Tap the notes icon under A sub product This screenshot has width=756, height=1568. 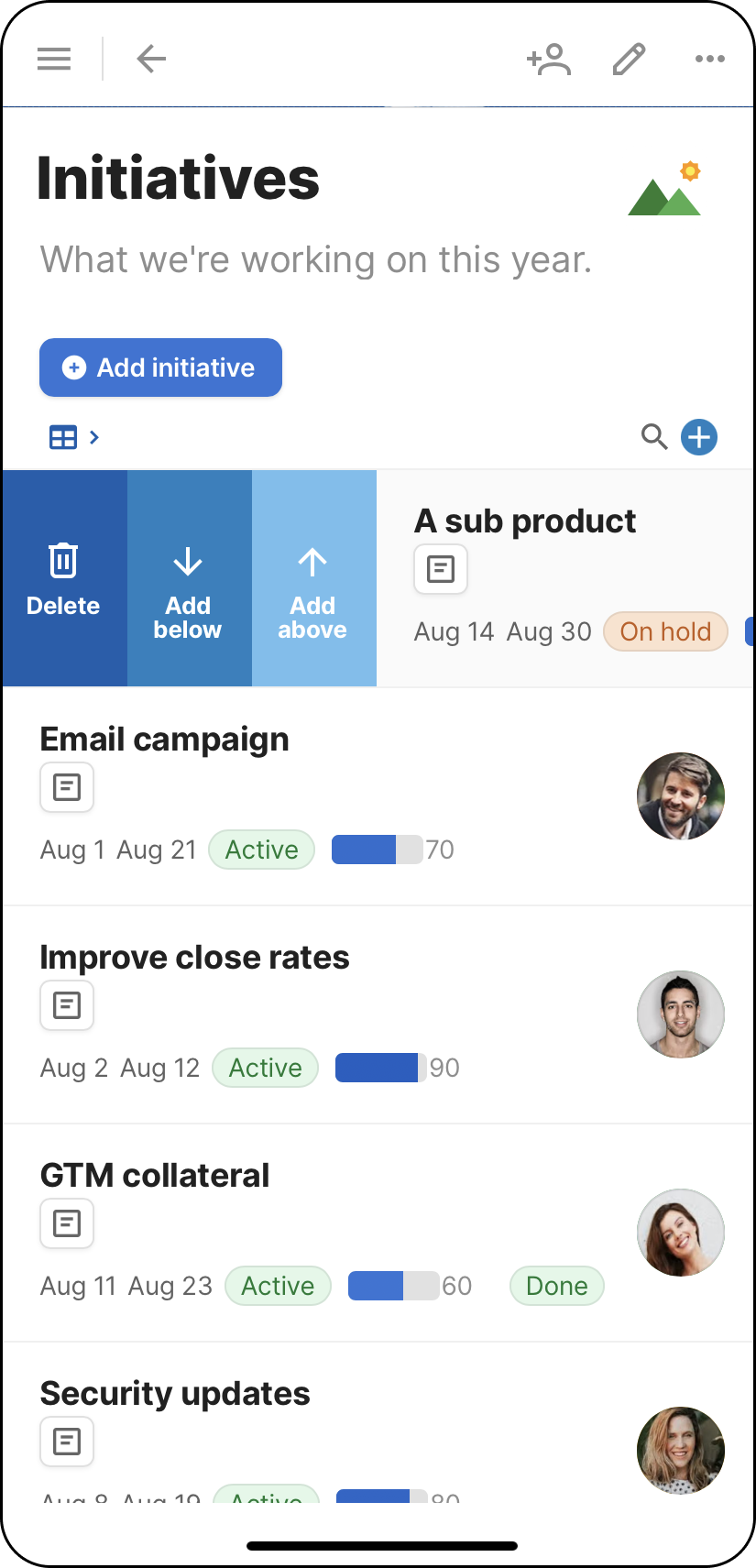(x=441, y=568)
